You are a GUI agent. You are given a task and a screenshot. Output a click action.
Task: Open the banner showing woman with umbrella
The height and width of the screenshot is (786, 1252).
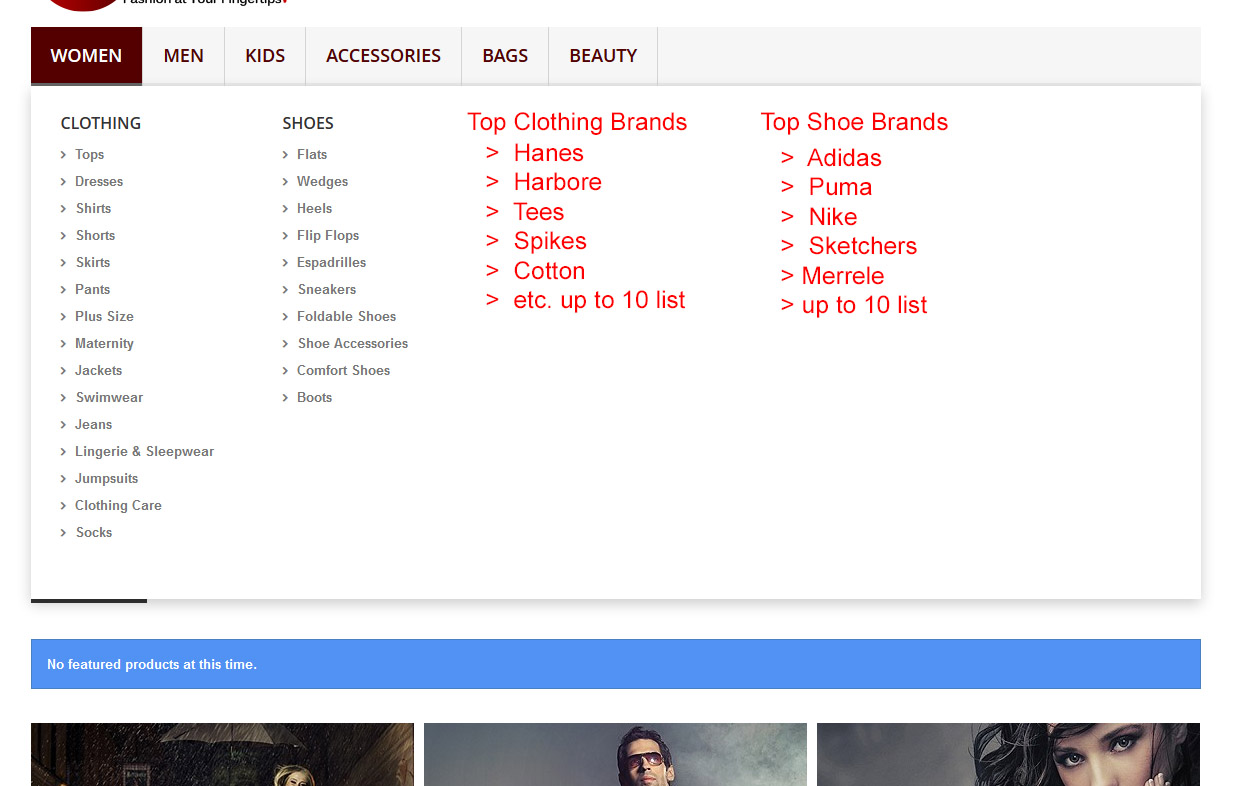pyautogui.click(x=222, y=754)
